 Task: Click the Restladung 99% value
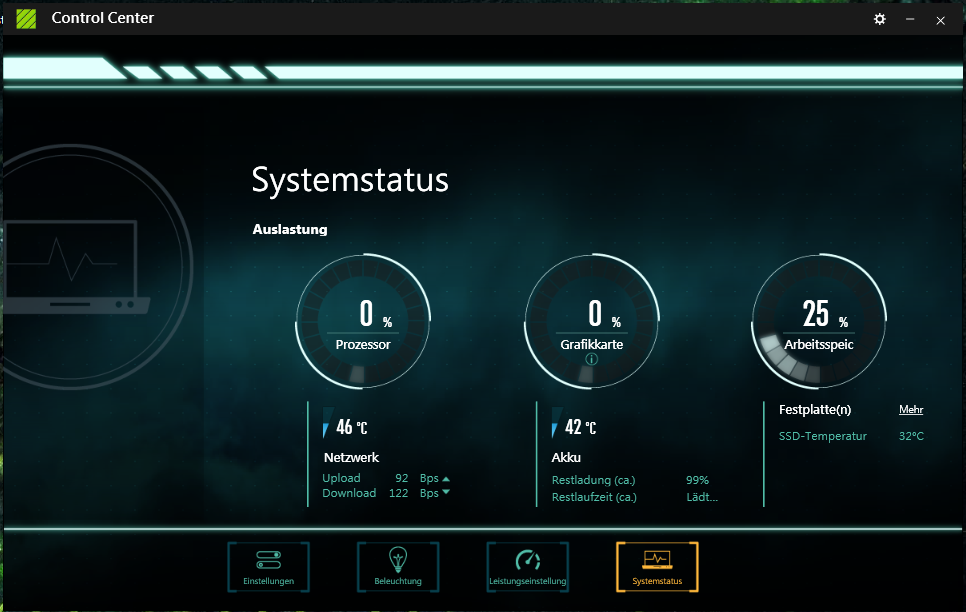[x=697, y=480]
